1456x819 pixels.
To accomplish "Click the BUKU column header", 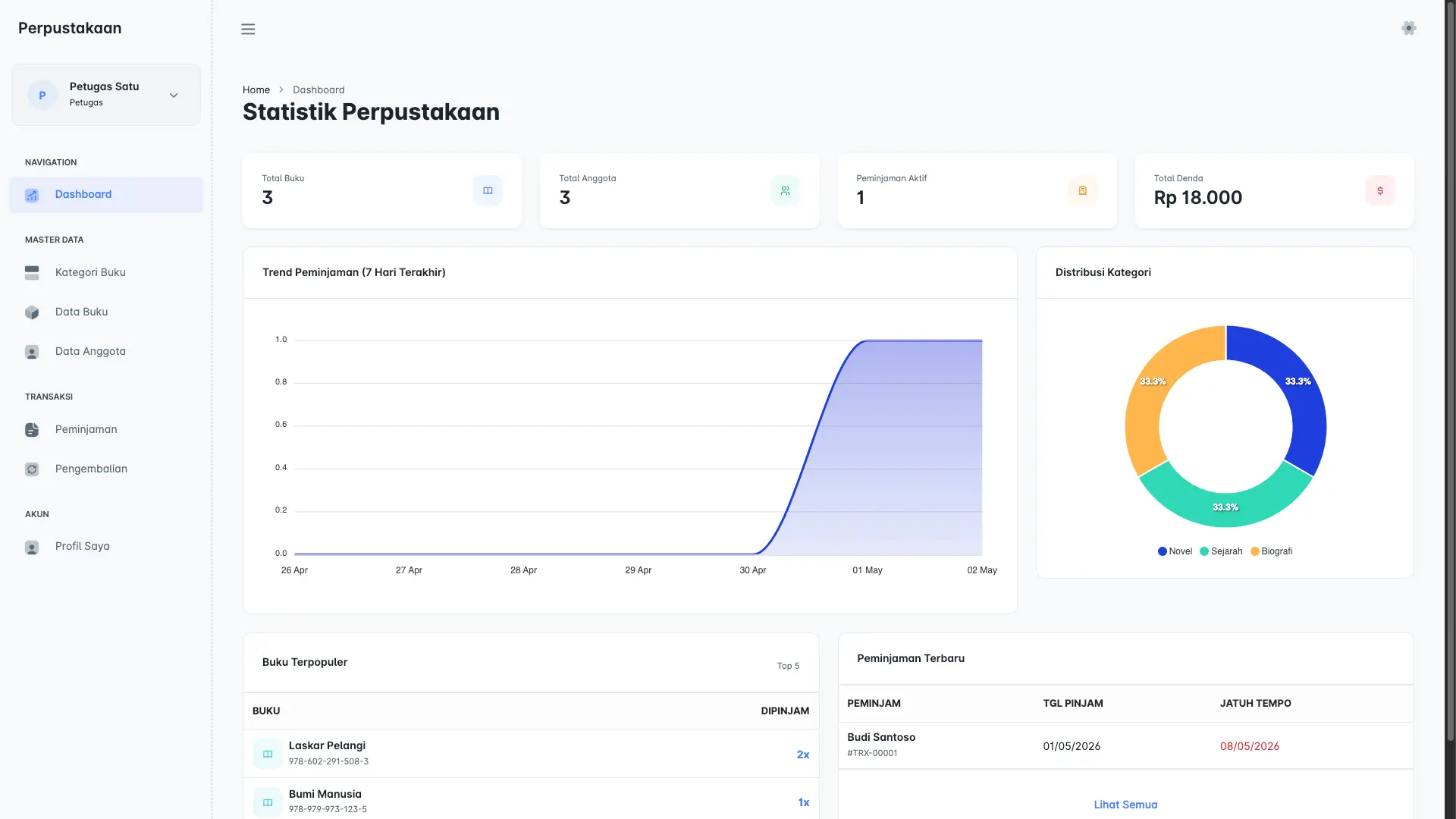I will click(266, 711).
